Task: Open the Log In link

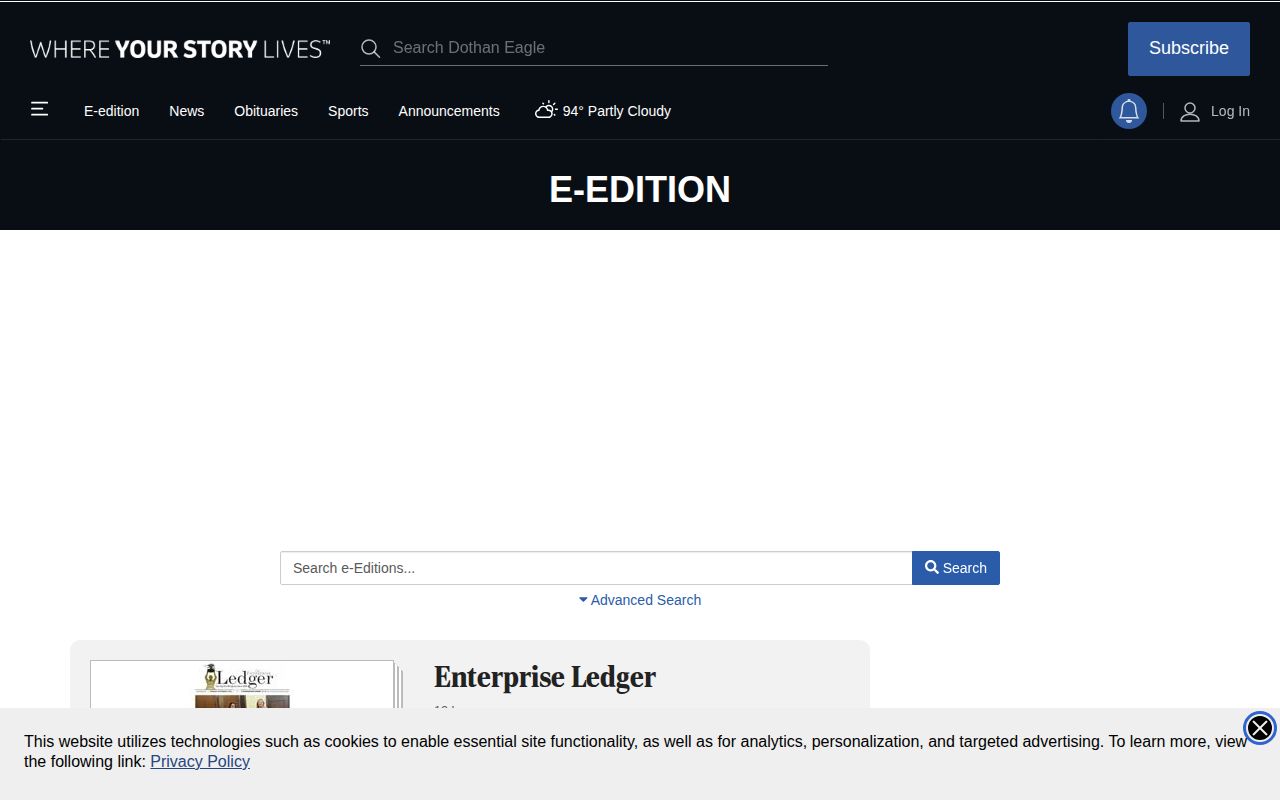Action: (1230, 111)
